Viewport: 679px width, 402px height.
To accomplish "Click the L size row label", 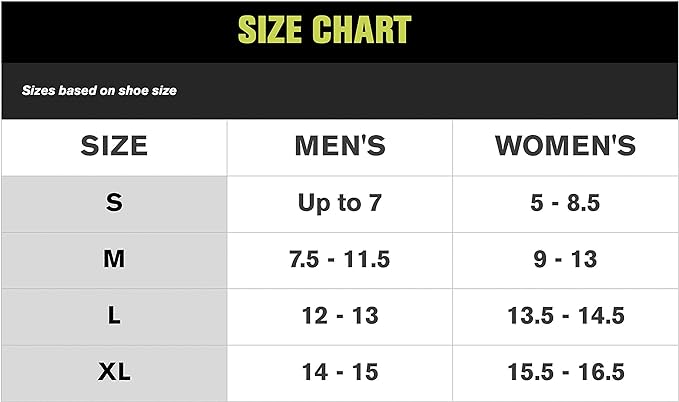I will click(x=114, y=316).
